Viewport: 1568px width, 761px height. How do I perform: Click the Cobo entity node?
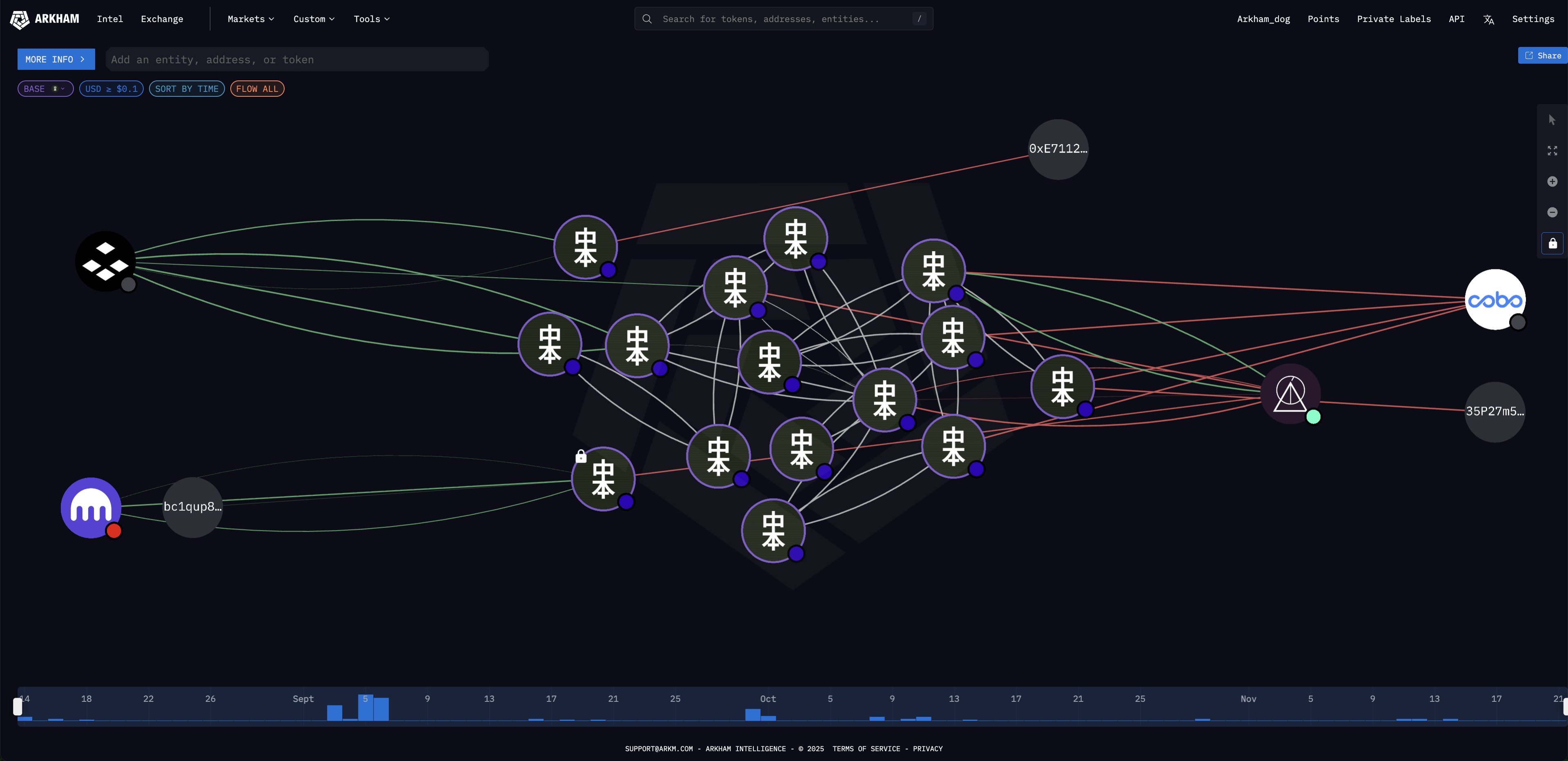coord(1494,300)
